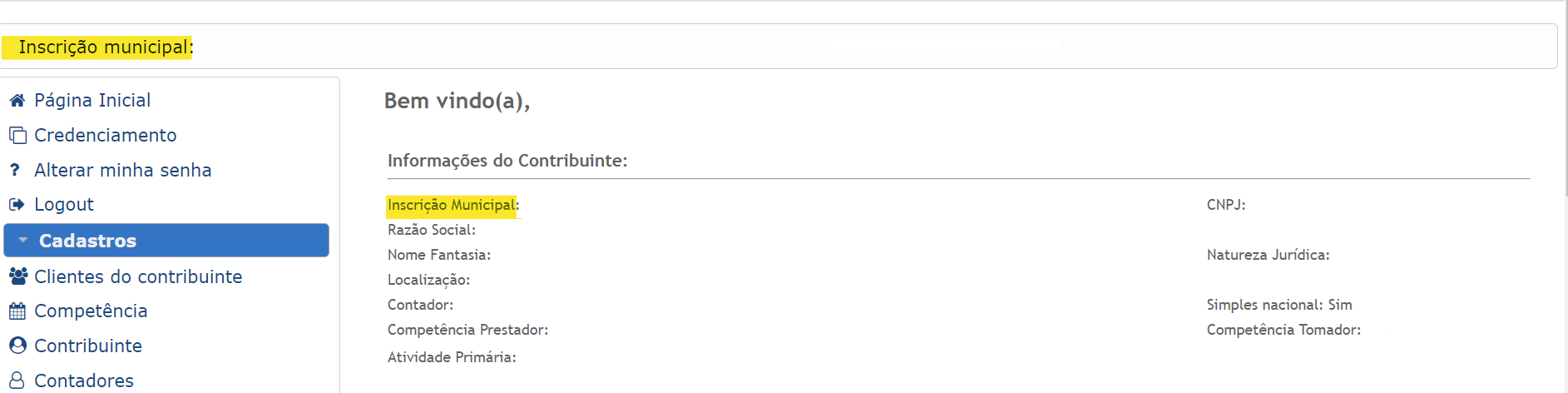
Task: Click the home icon beside Página Inicial
Action: coord(17,101)
